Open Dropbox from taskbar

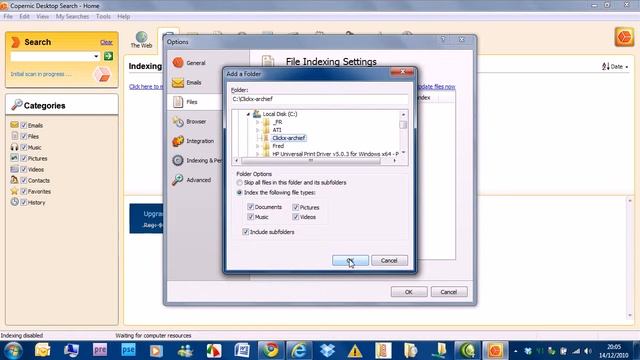pos(327,350)
